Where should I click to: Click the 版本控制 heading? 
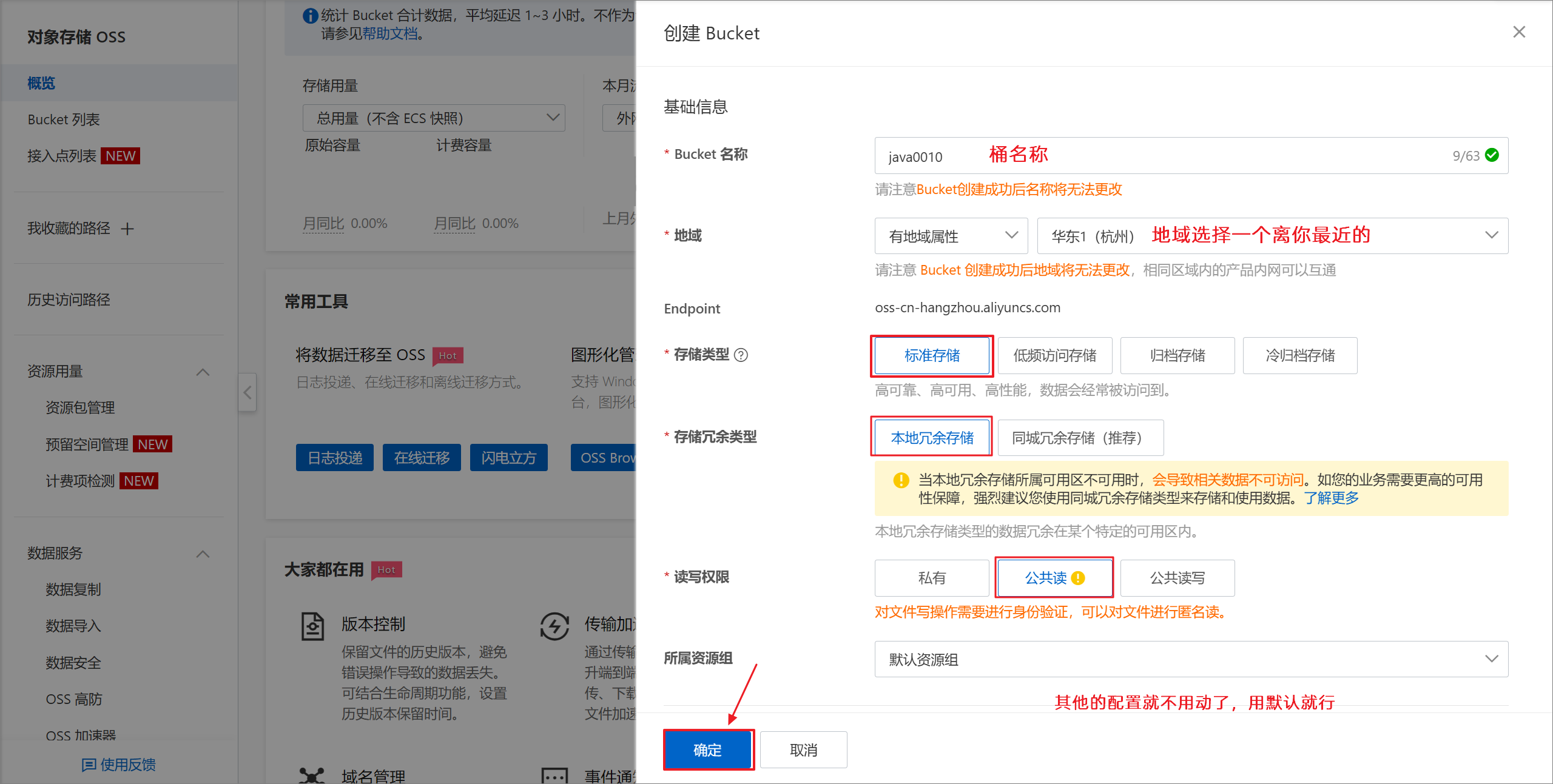373,624
